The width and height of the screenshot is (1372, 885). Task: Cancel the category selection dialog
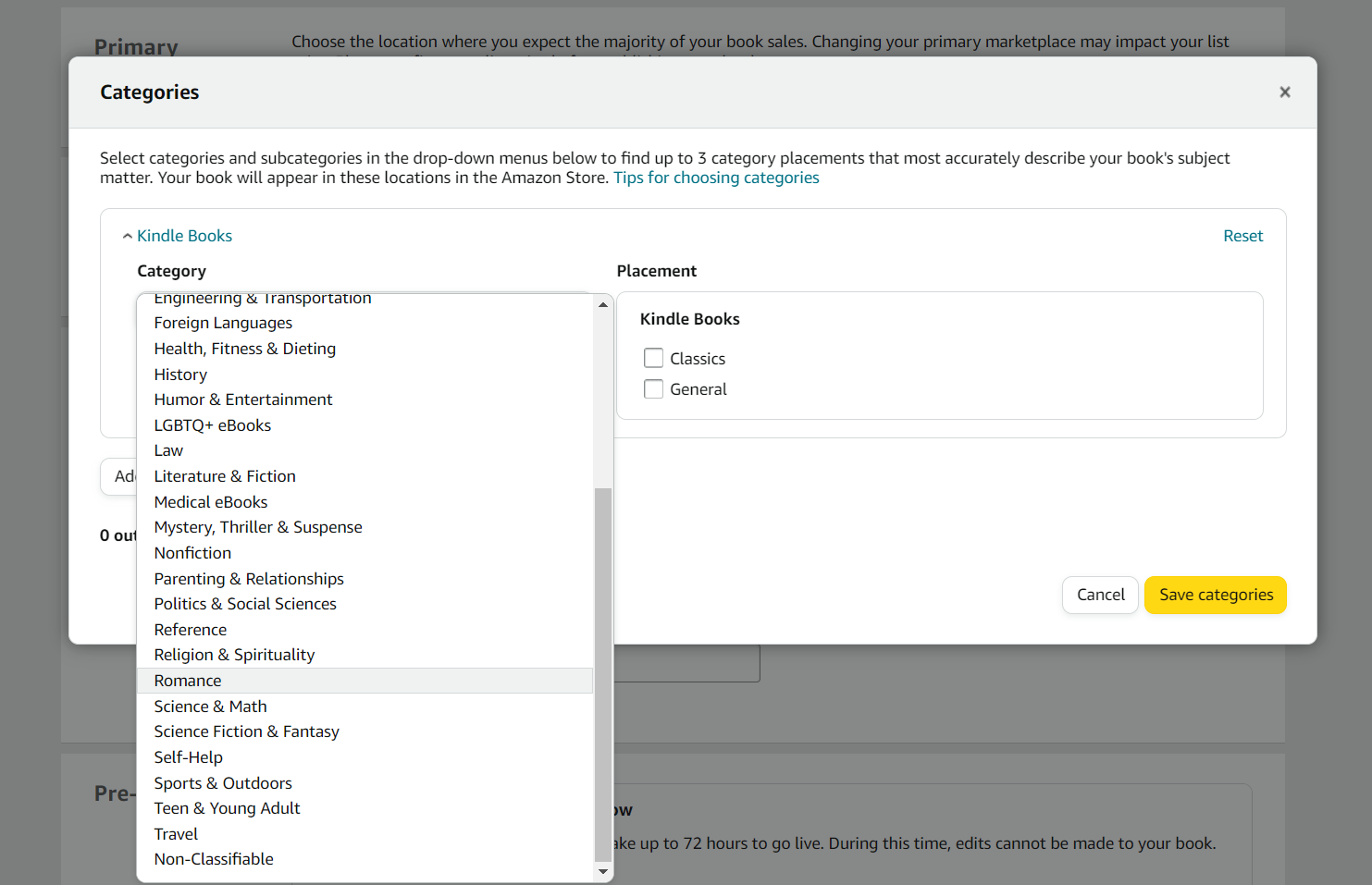[1100, 595]
